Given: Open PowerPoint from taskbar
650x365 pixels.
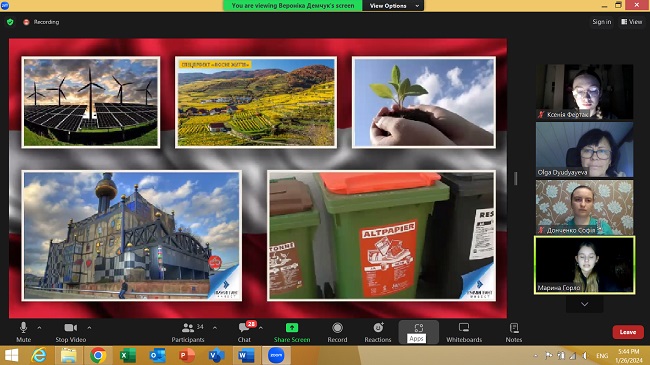Looking at the screenshot, I should tap(187, 355).
